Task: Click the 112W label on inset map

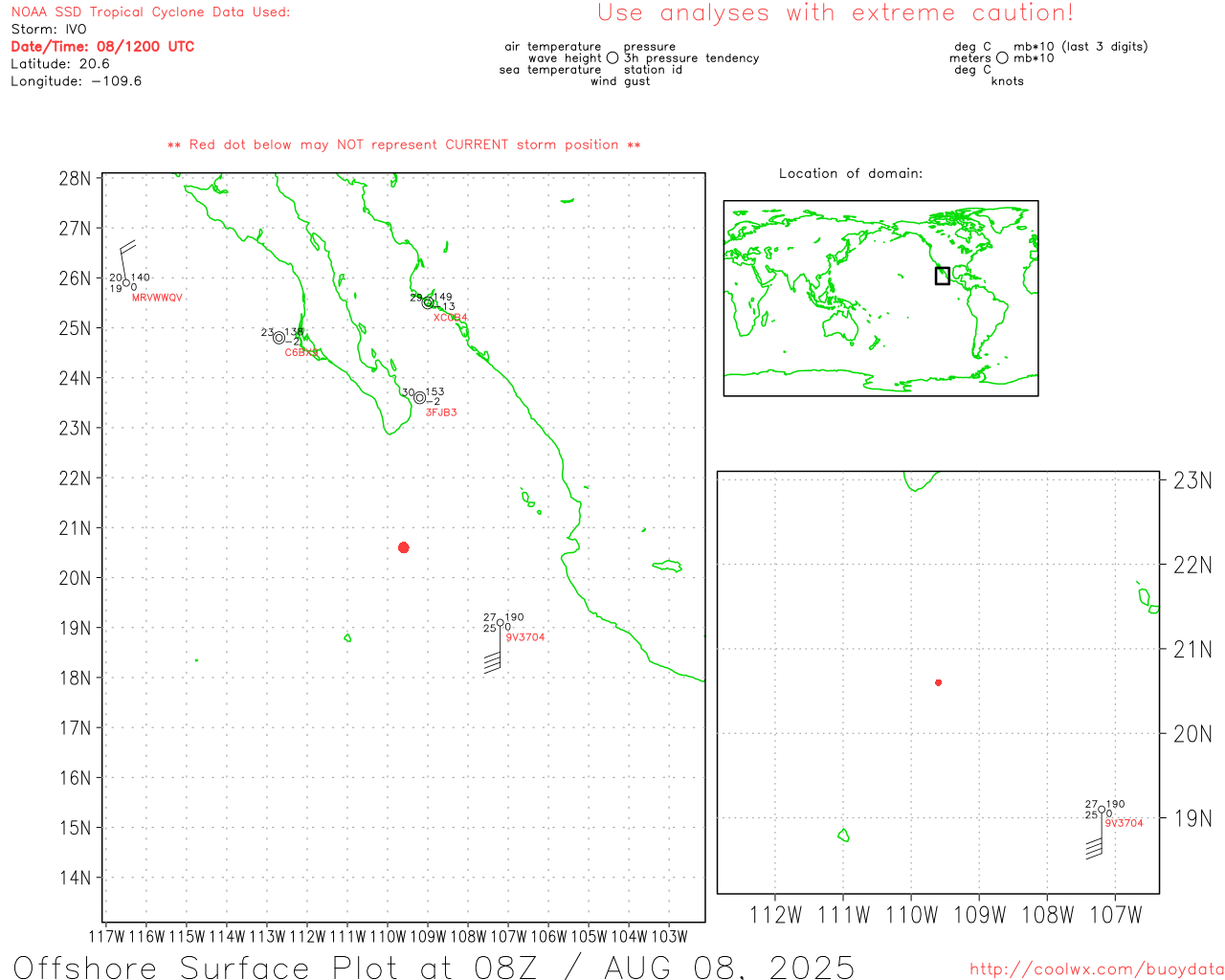Action: 776,915
